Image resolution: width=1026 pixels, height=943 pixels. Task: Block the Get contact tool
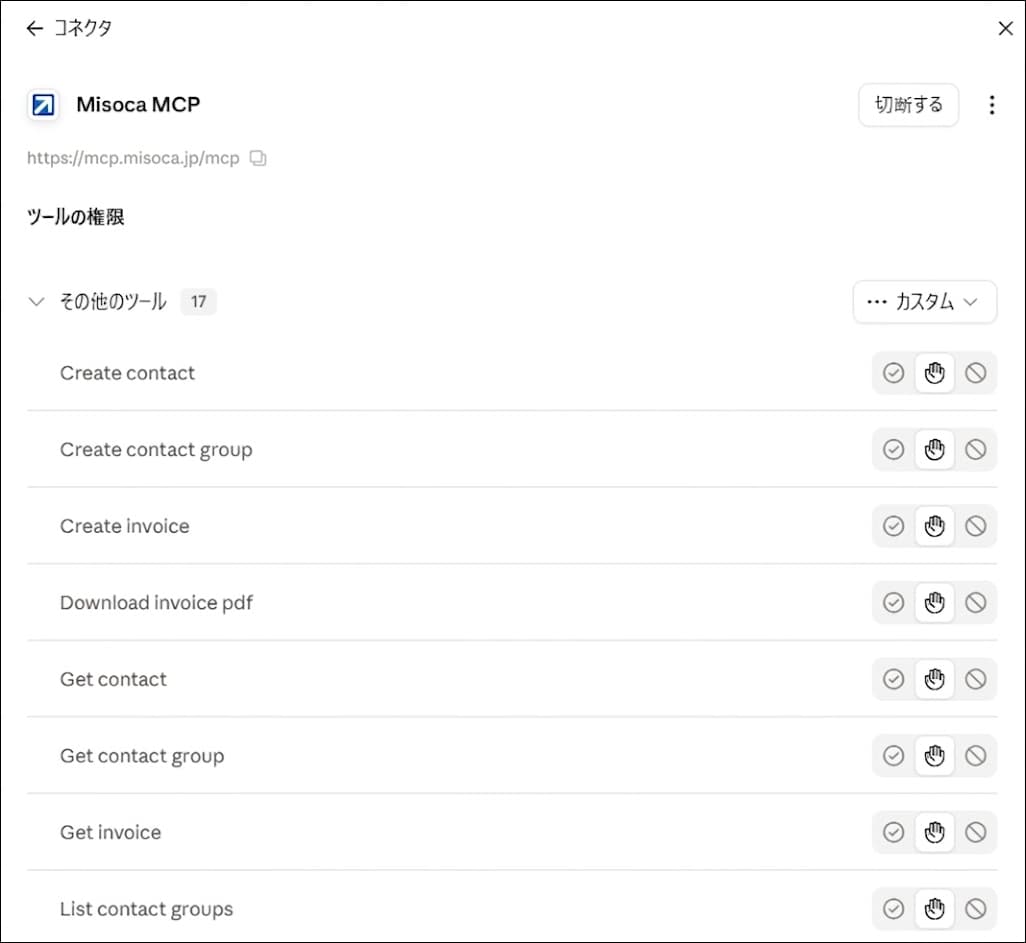[x=976, y=679]
